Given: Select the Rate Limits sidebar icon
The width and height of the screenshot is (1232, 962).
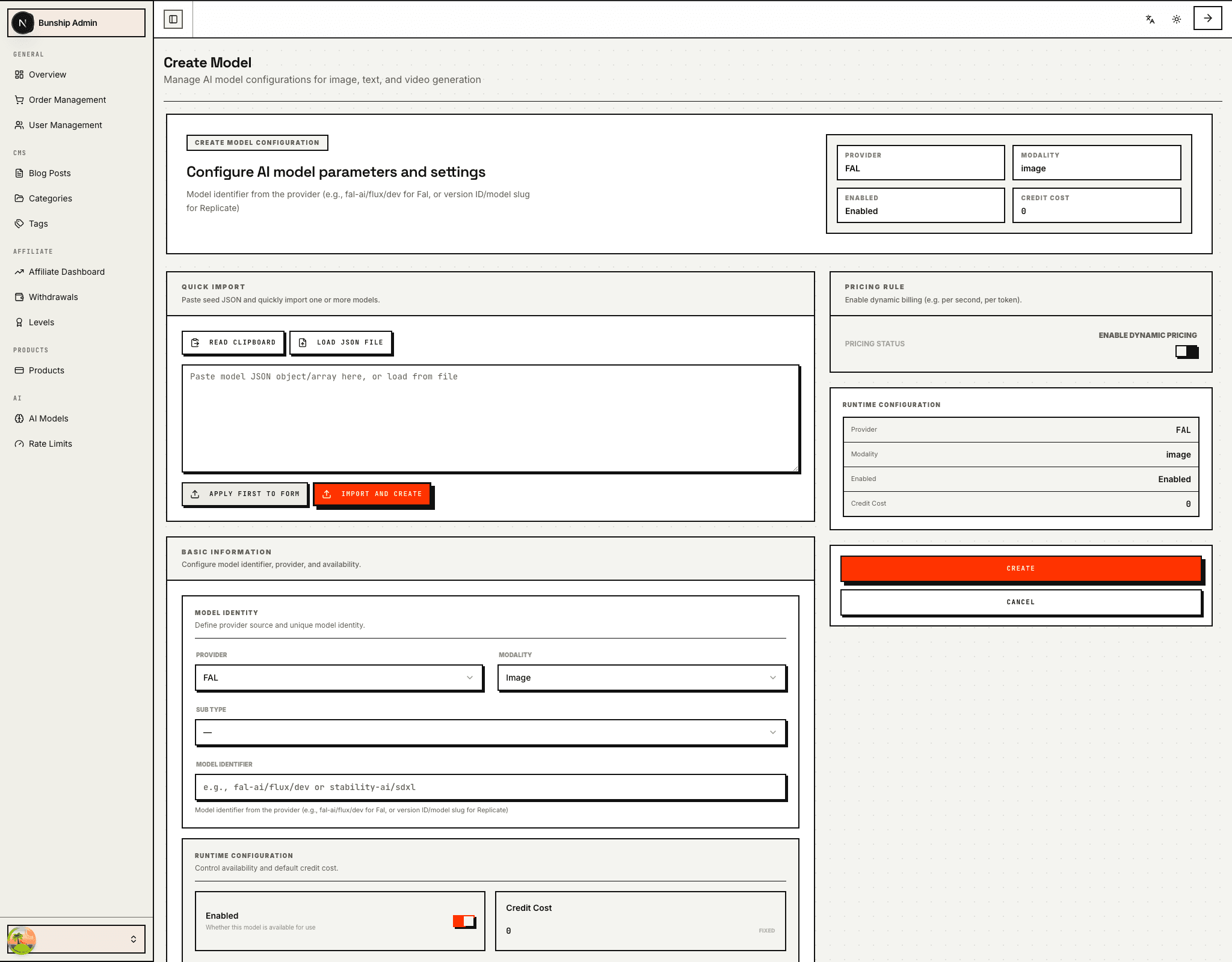Looking at the screenshot, I should point(19,444).
